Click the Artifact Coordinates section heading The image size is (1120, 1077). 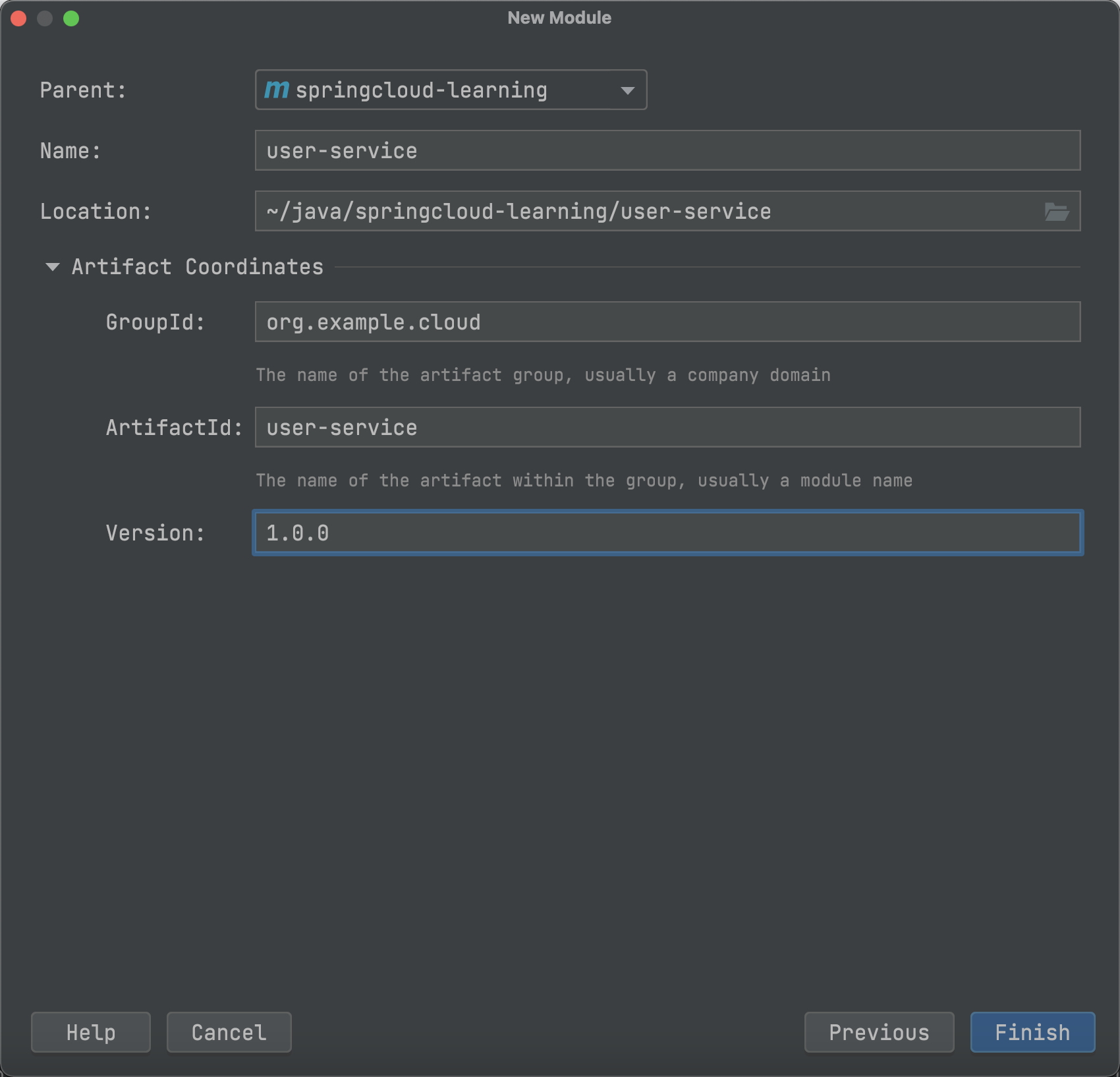coord(197,267)
